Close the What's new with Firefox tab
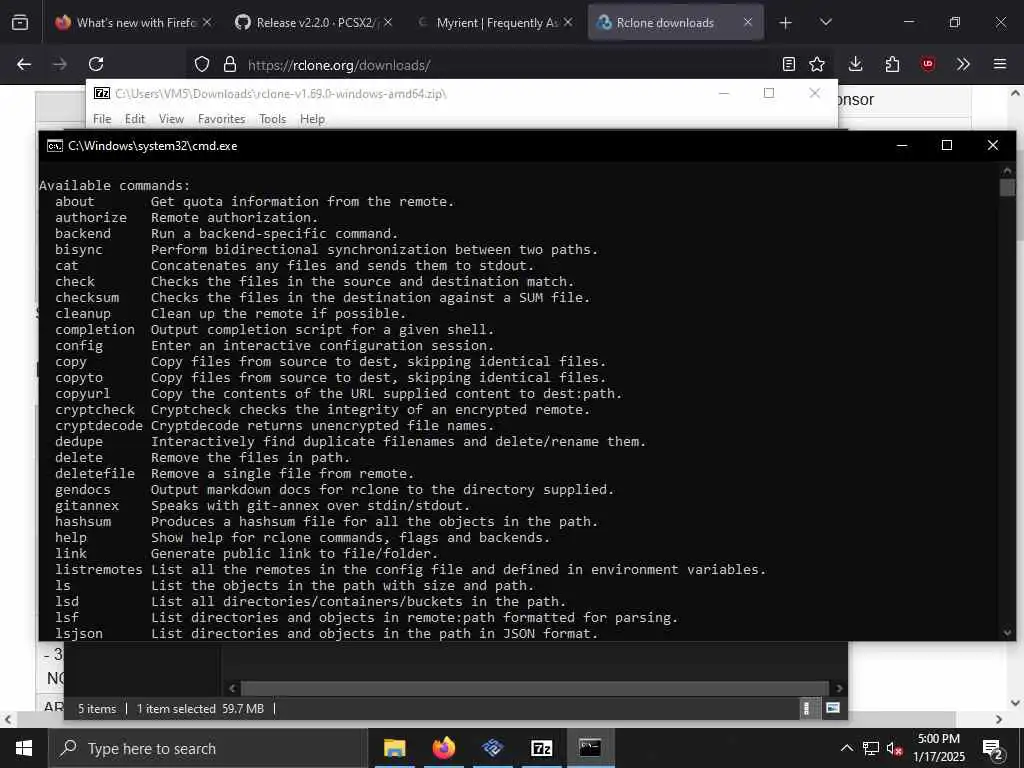The height and width of the screenshot is (768, 1024). click(206, 22)
